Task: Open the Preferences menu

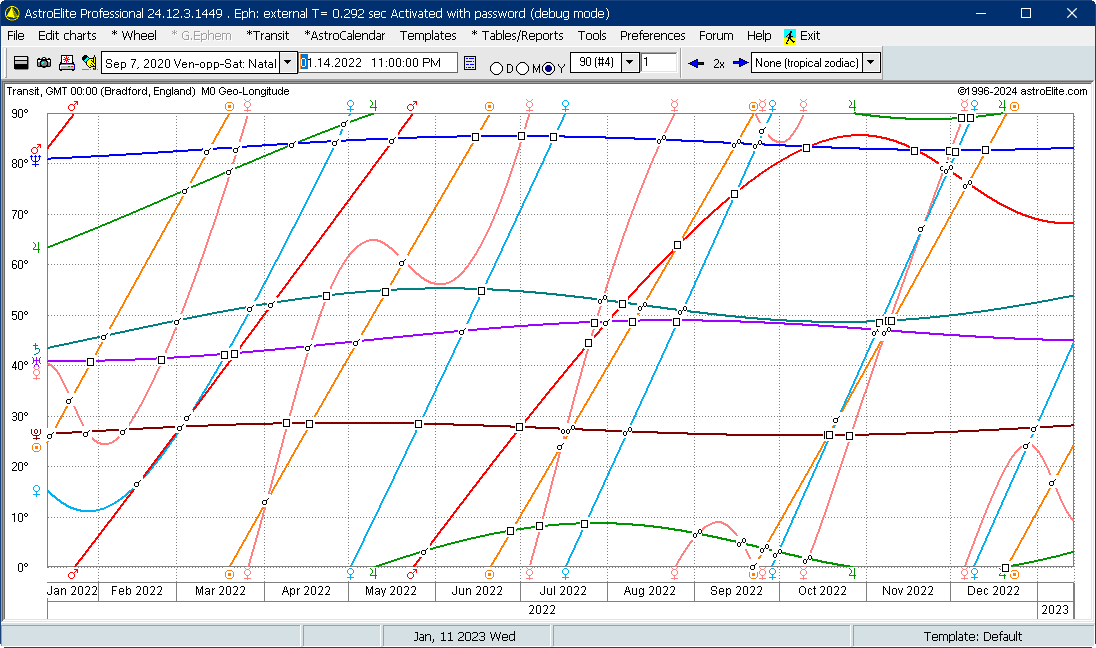Action: pyautogui.click(x=652, y=36)
